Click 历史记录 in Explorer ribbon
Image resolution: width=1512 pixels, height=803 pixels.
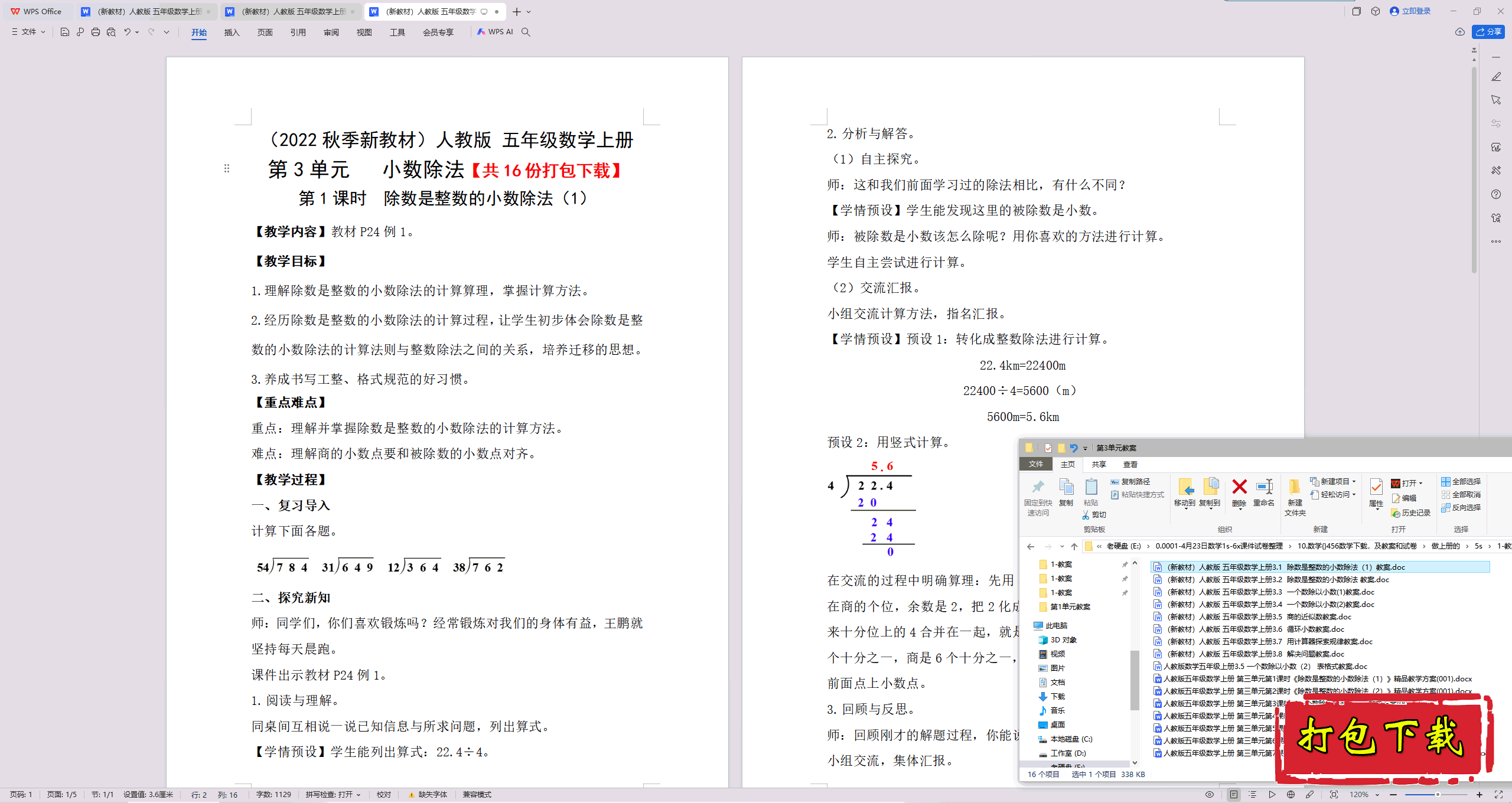coord(1411,513)
